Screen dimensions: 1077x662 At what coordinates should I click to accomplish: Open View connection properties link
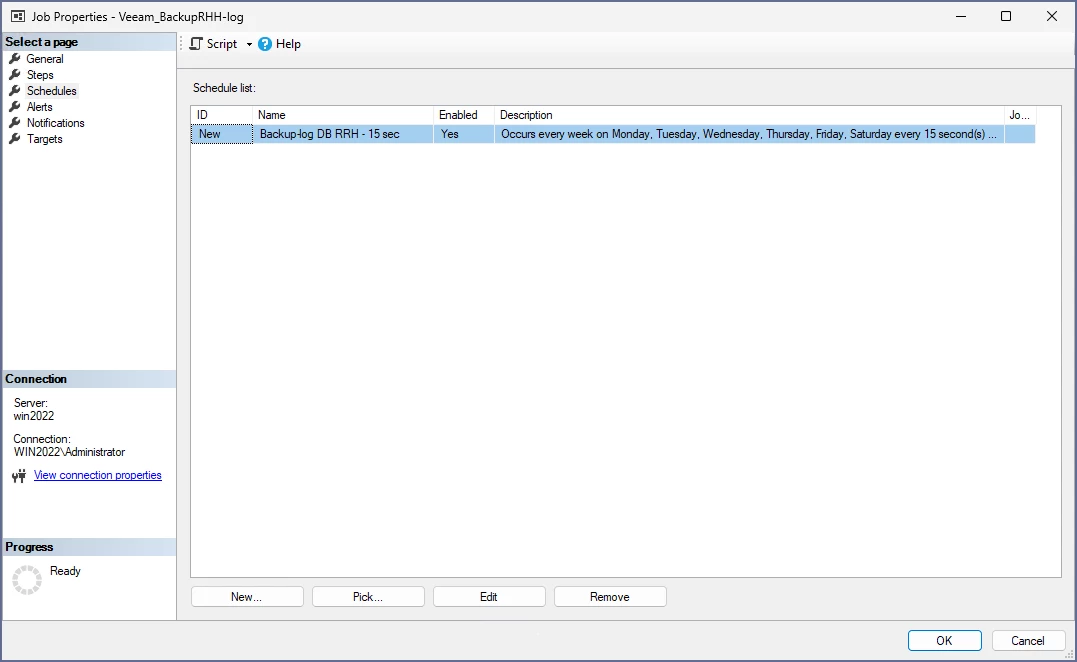pos(98,475)
